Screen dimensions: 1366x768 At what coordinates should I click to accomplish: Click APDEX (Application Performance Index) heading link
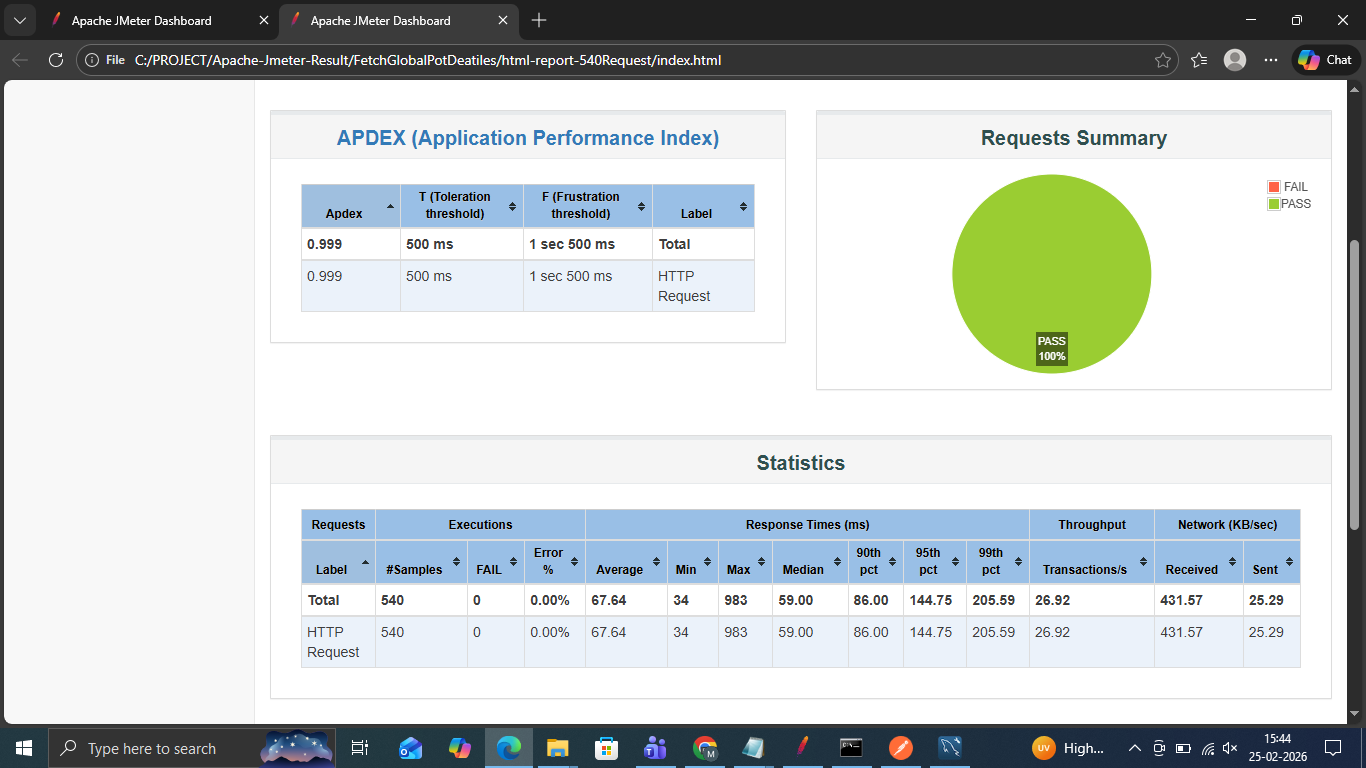tap(527, 138)
